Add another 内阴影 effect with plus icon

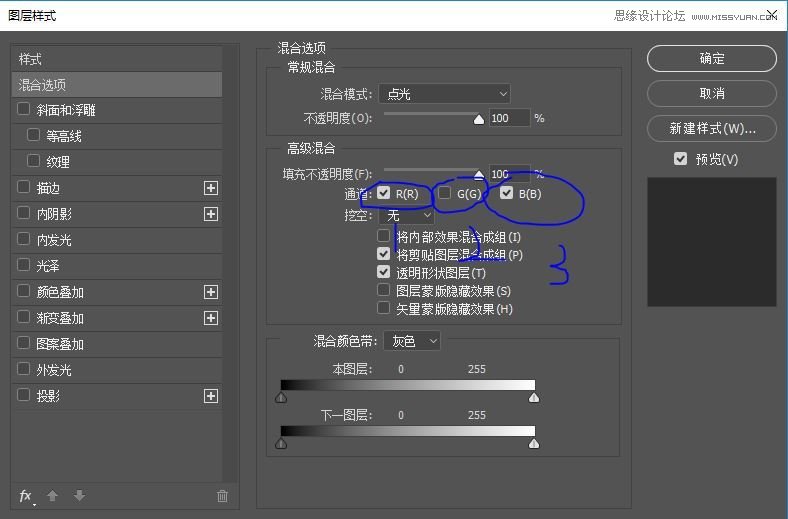(x=211, y=214)
